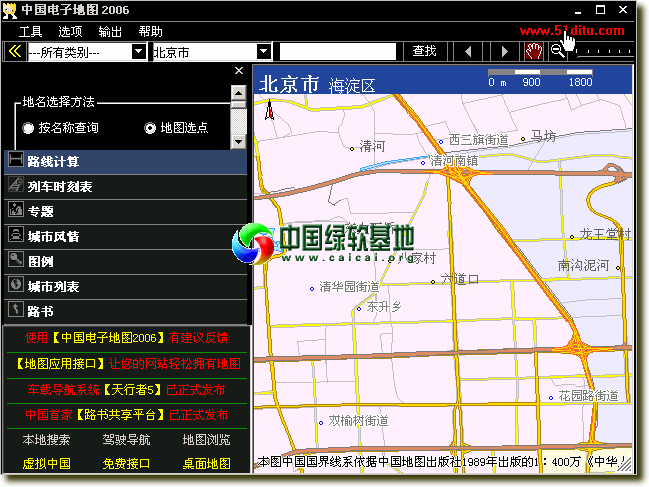
Task: Click the 图例 legend icon
Action: [16, 260]
